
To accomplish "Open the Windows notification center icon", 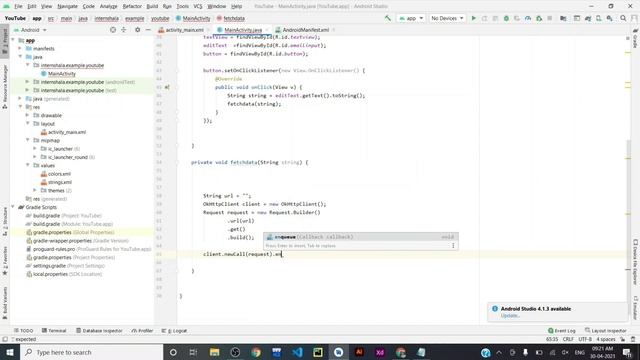I will 627,352.
